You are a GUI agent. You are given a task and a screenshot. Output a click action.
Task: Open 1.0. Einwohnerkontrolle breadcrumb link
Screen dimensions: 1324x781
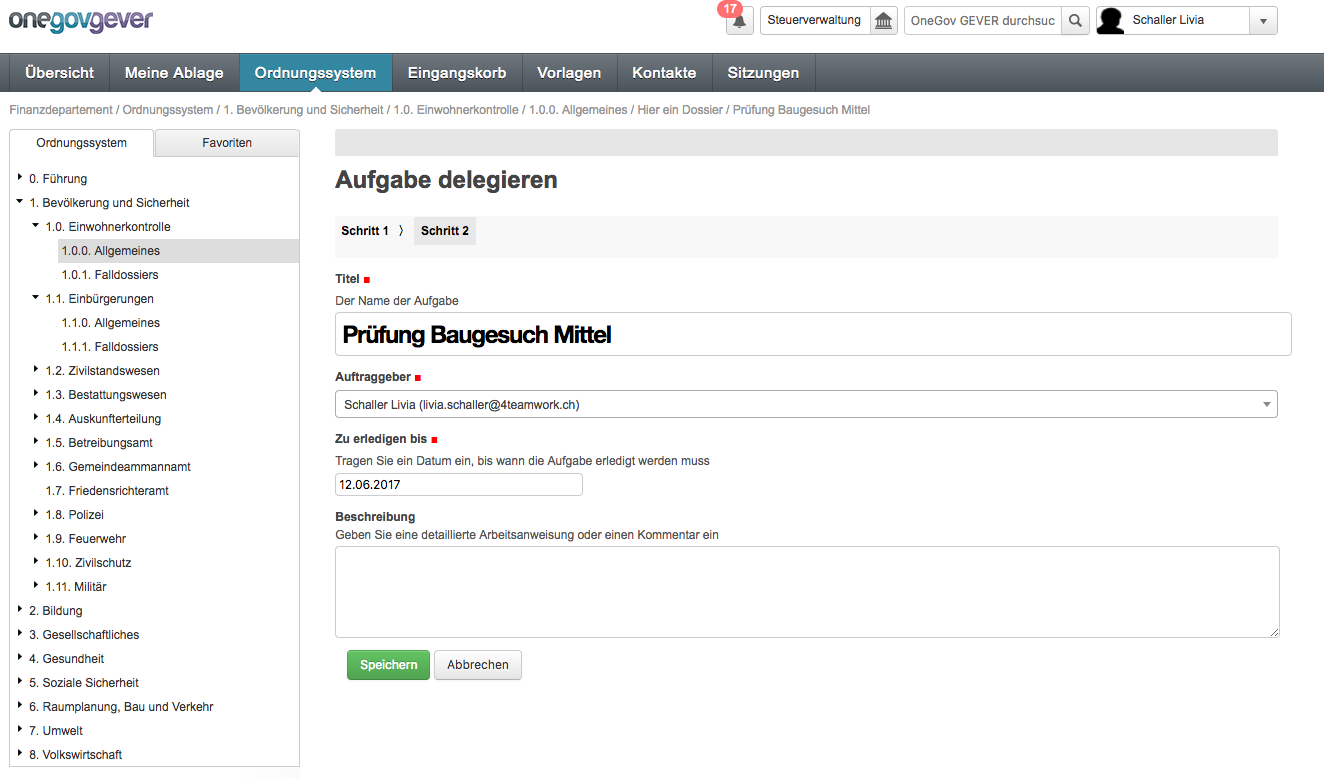point(456,110)
